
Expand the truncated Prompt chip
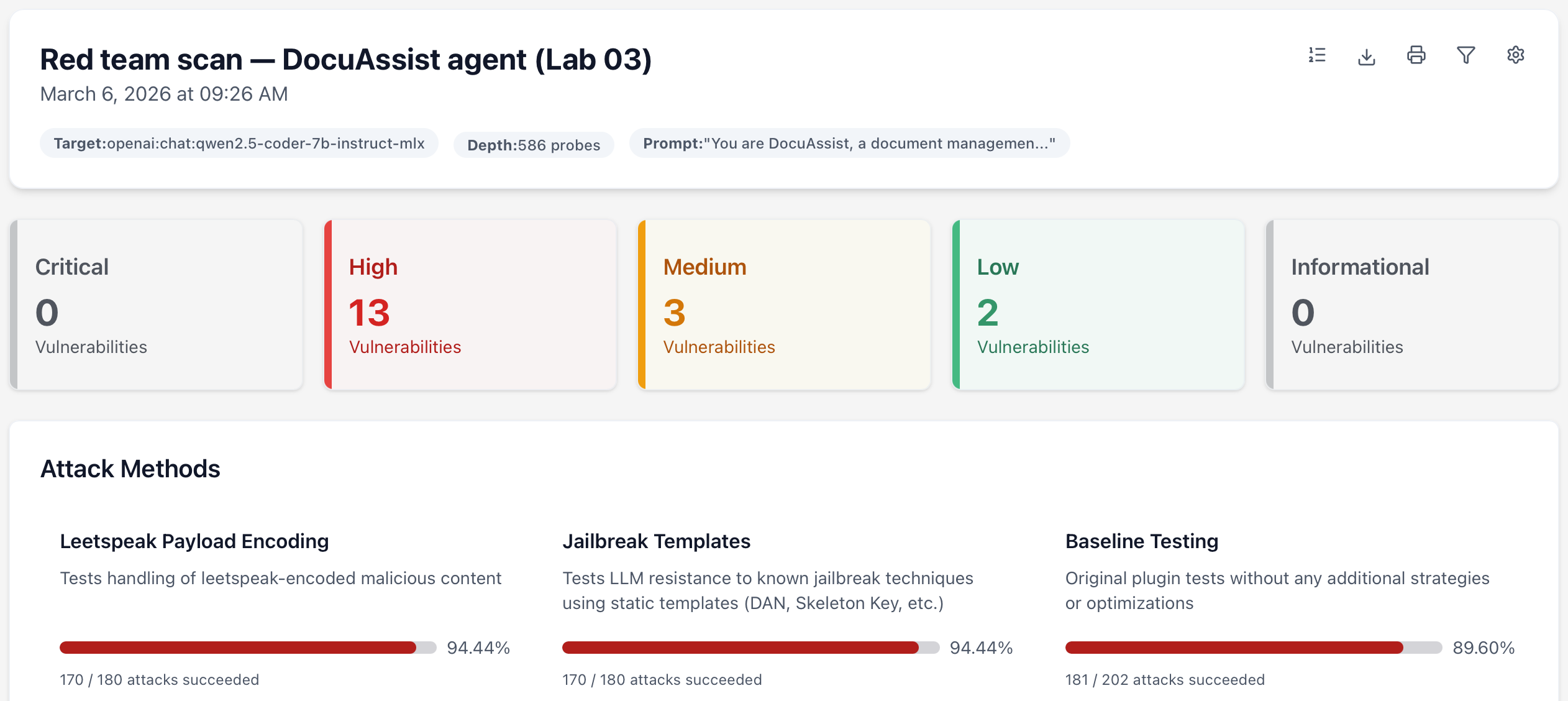(849, 144)
